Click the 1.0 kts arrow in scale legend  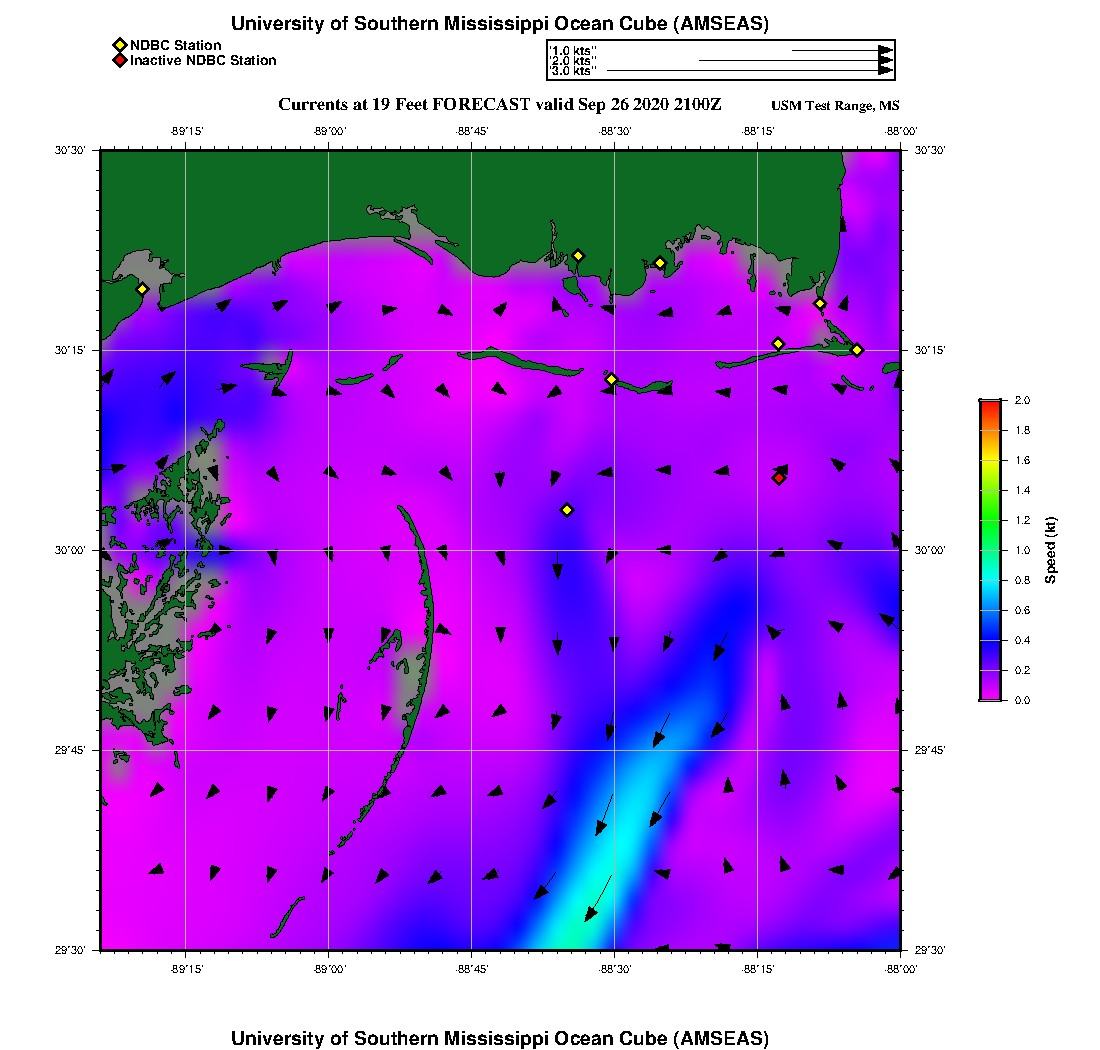pos(841,50)
